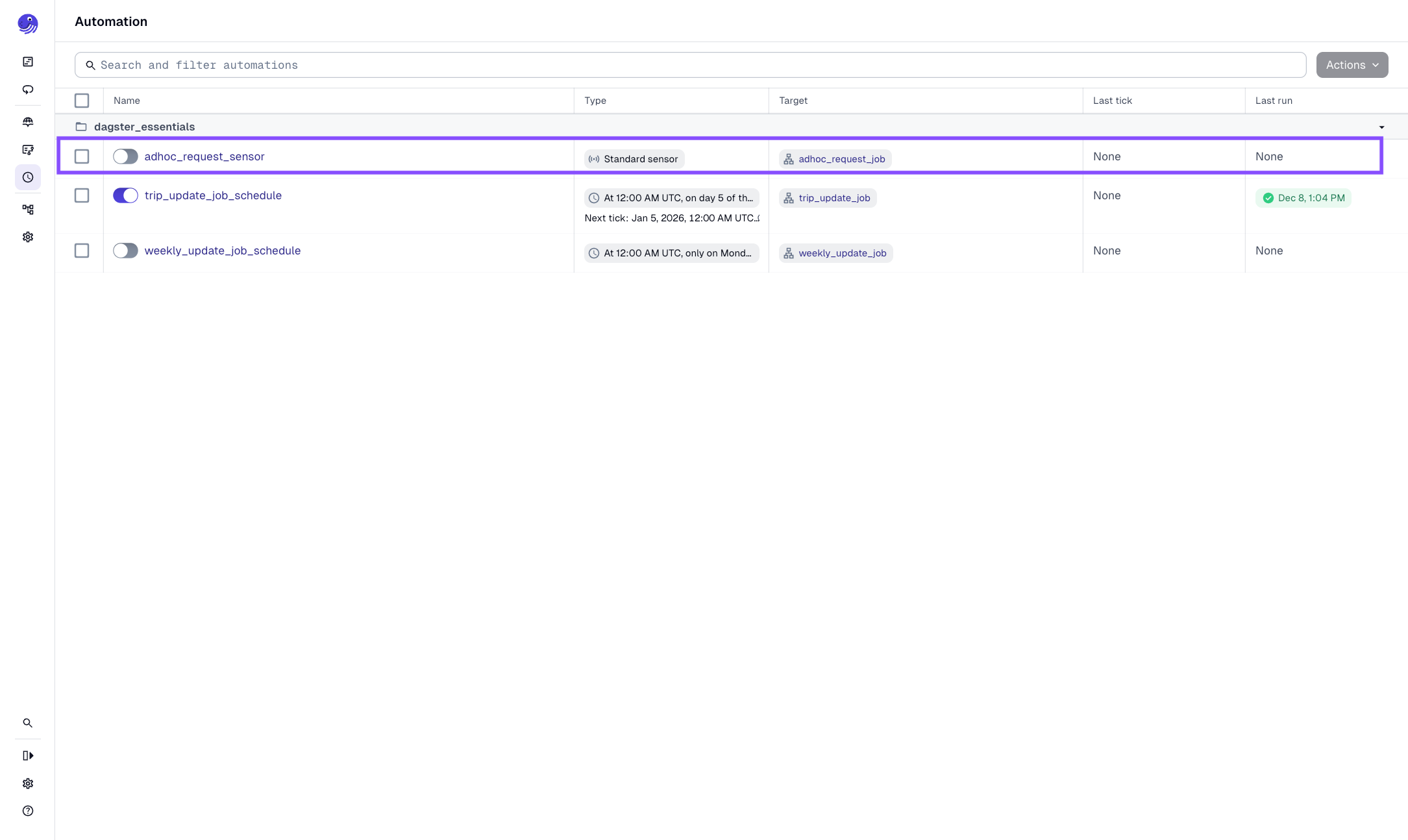
Task: Expand the sidebar using the panel toggle
Action: [x=28, y=755]
